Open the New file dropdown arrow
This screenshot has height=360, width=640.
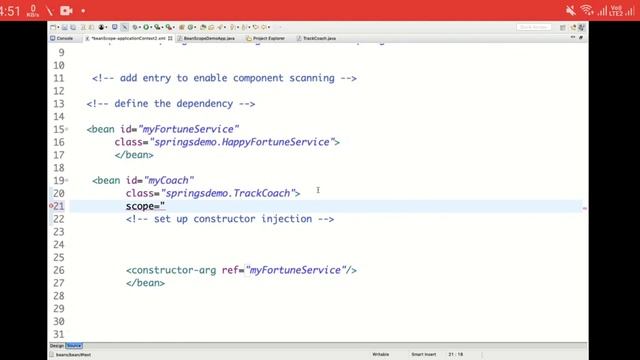(x=58, y=27)
